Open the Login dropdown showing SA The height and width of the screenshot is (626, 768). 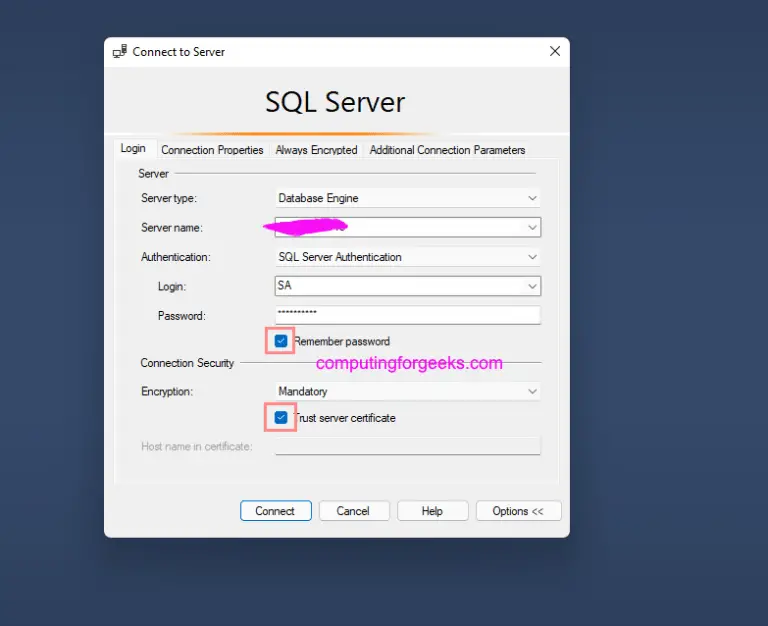point(532,286)
